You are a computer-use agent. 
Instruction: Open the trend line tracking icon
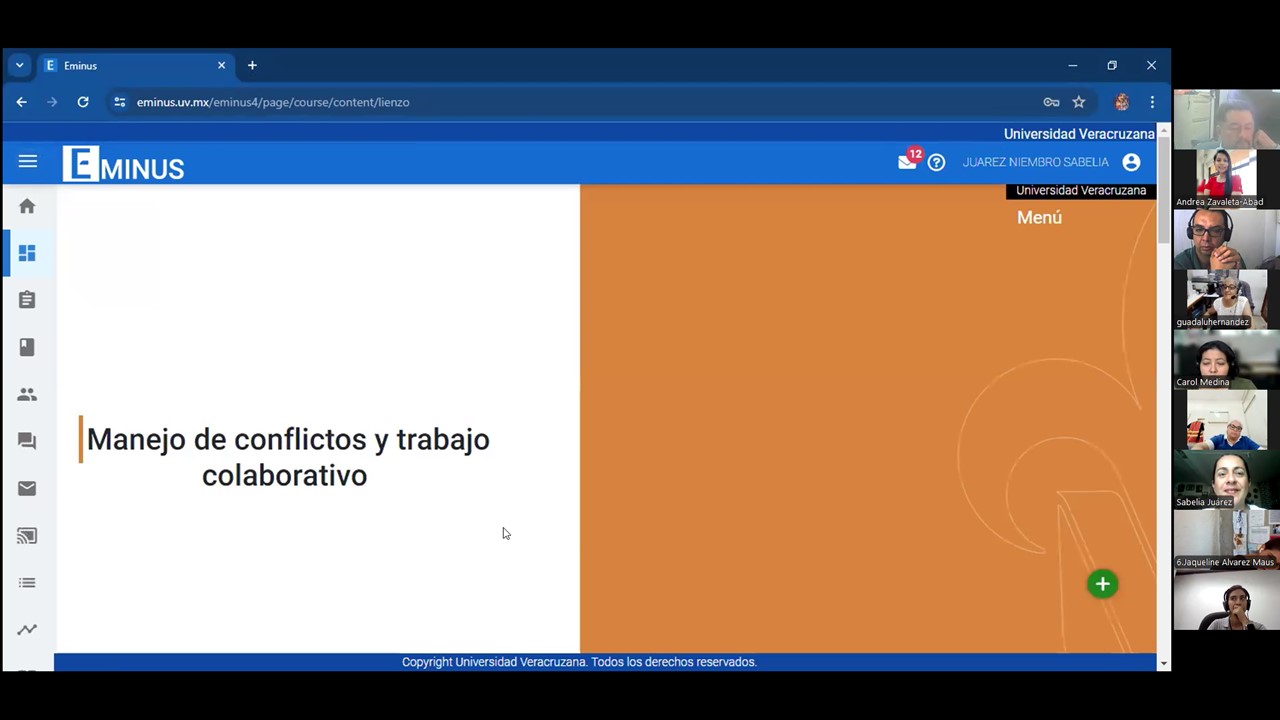click(x=27, y=630)
